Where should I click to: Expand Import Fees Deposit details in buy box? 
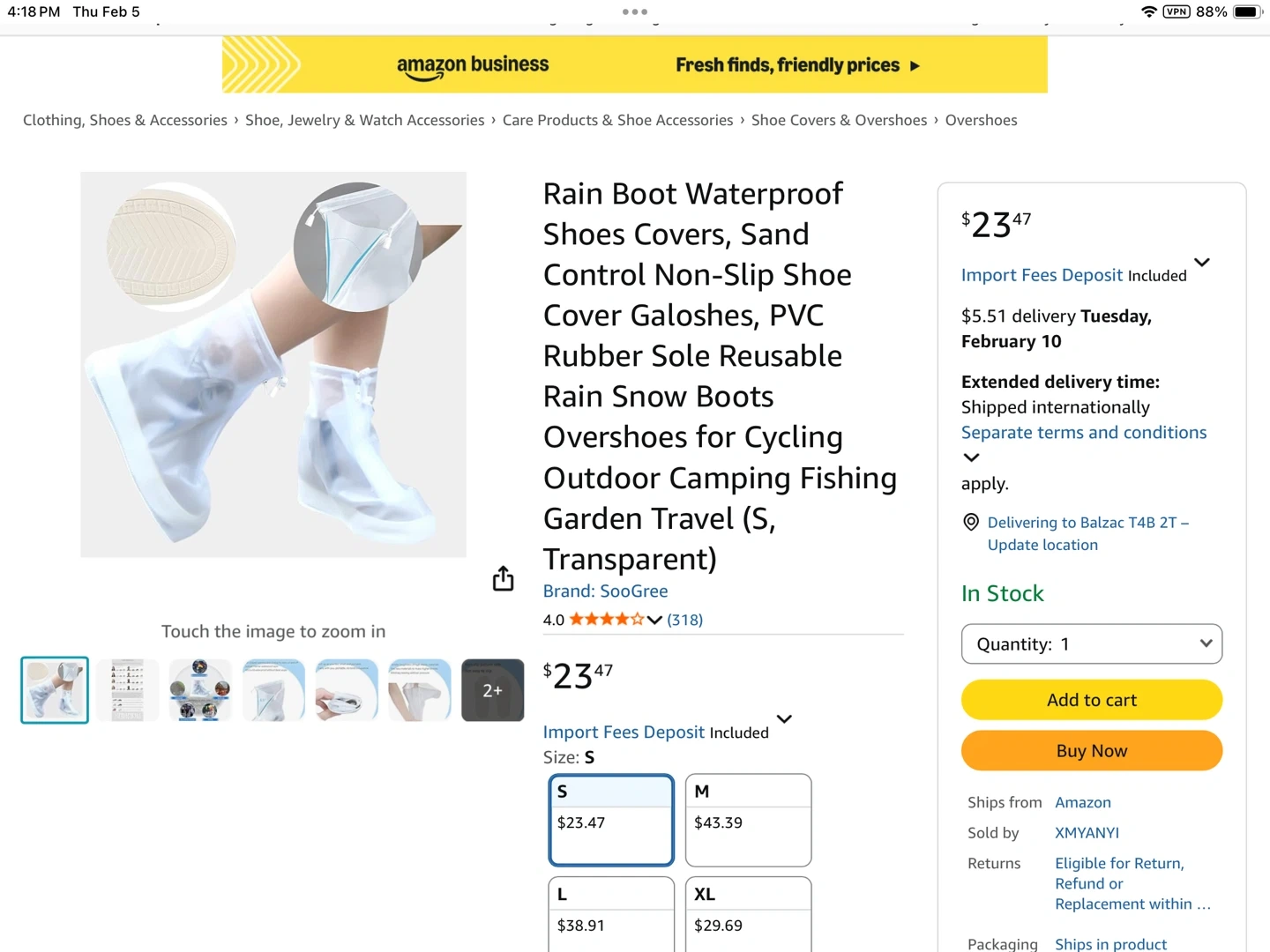(1201, 263)
